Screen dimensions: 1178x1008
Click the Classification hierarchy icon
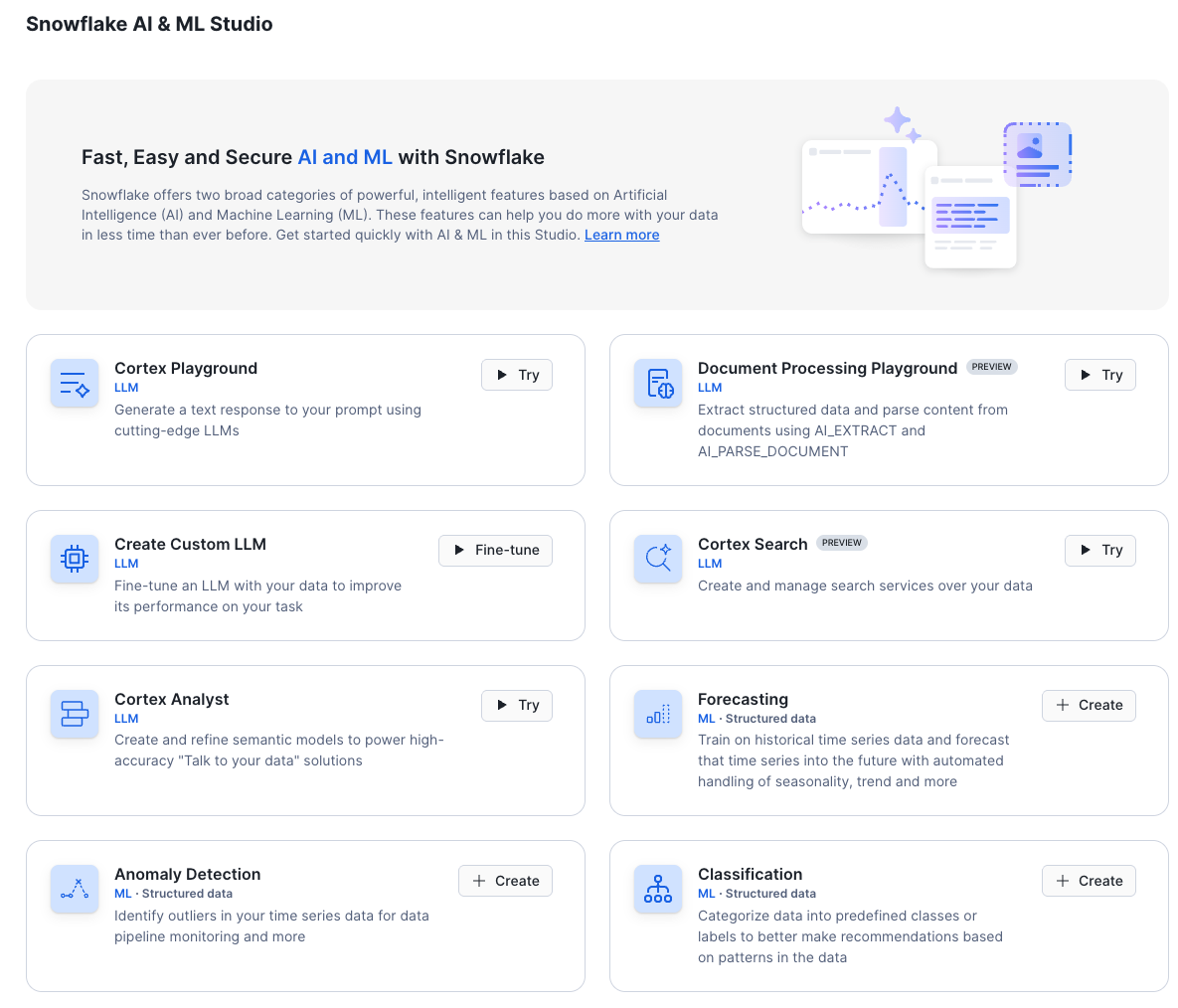pos(658,890)
